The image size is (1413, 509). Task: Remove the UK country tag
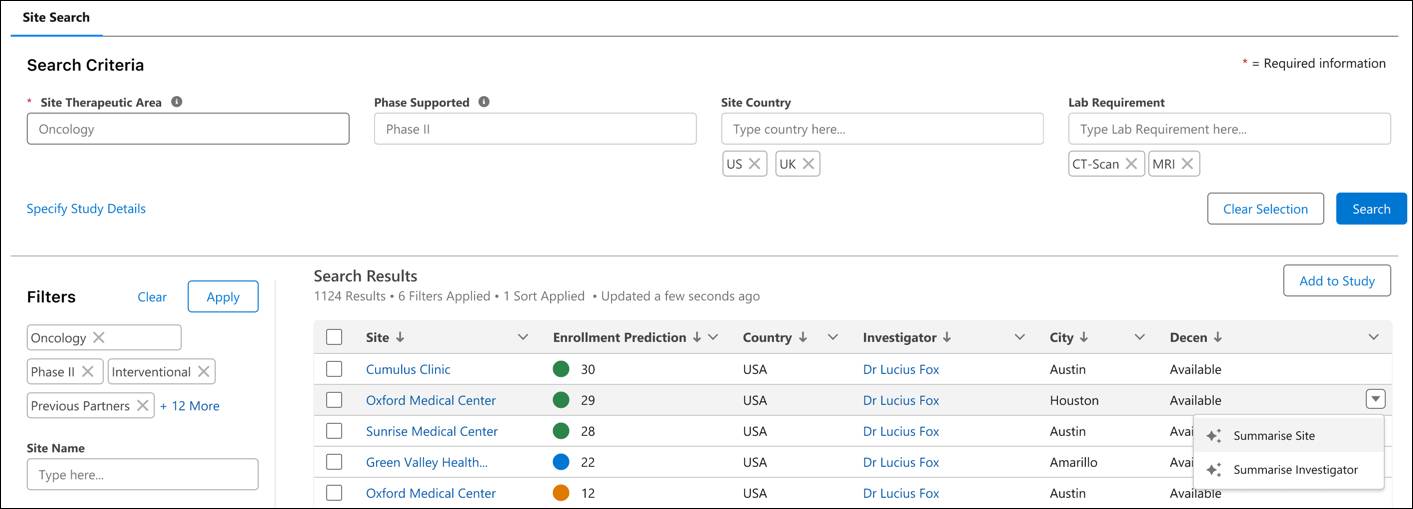(808, 164)
